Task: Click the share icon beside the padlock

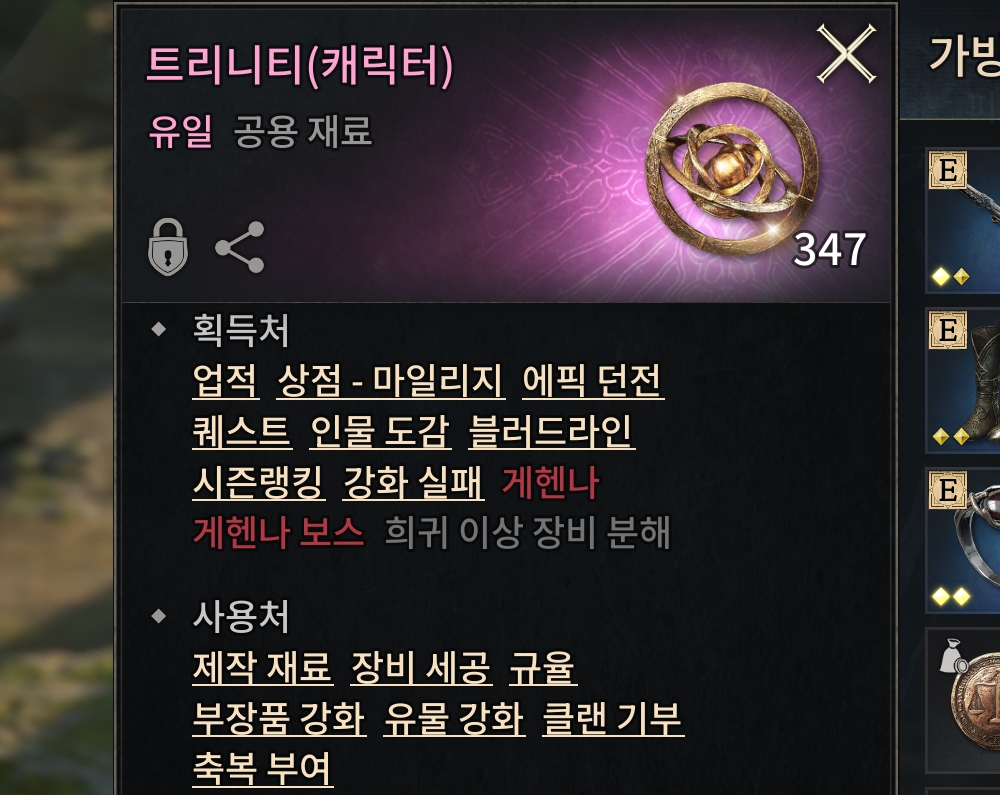Action: click(x=240, y=247)
